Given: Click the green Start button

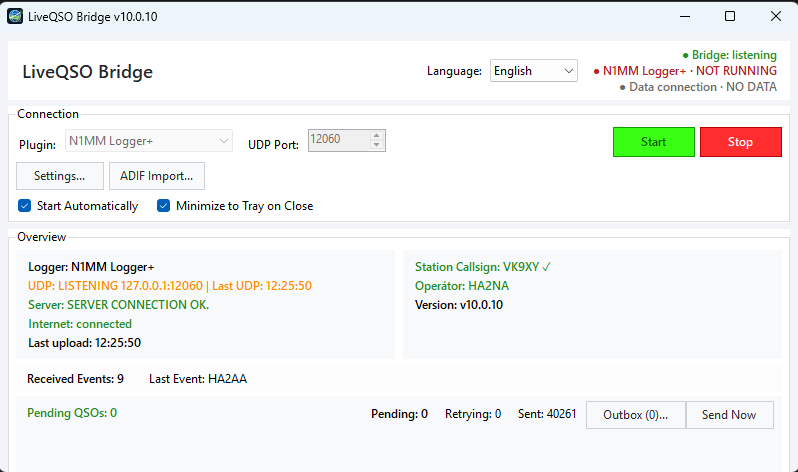Looking at the screenshot, I should 653,142.
